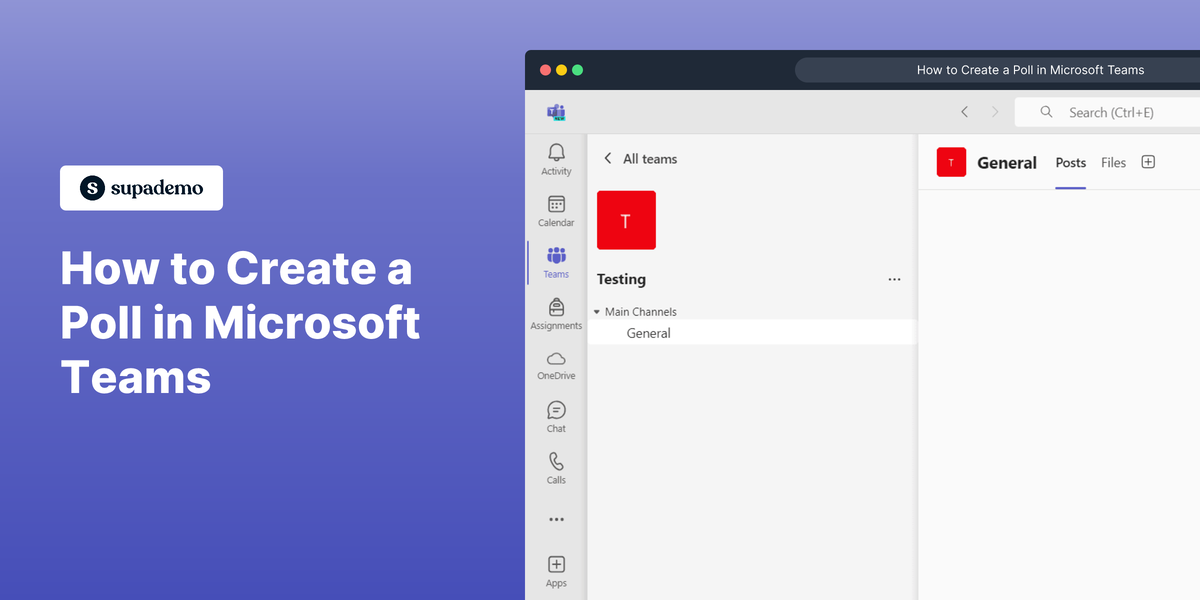Click the large red Testing team tile
This screenshot has height=600, width=1200.
(x=626, y=220)
